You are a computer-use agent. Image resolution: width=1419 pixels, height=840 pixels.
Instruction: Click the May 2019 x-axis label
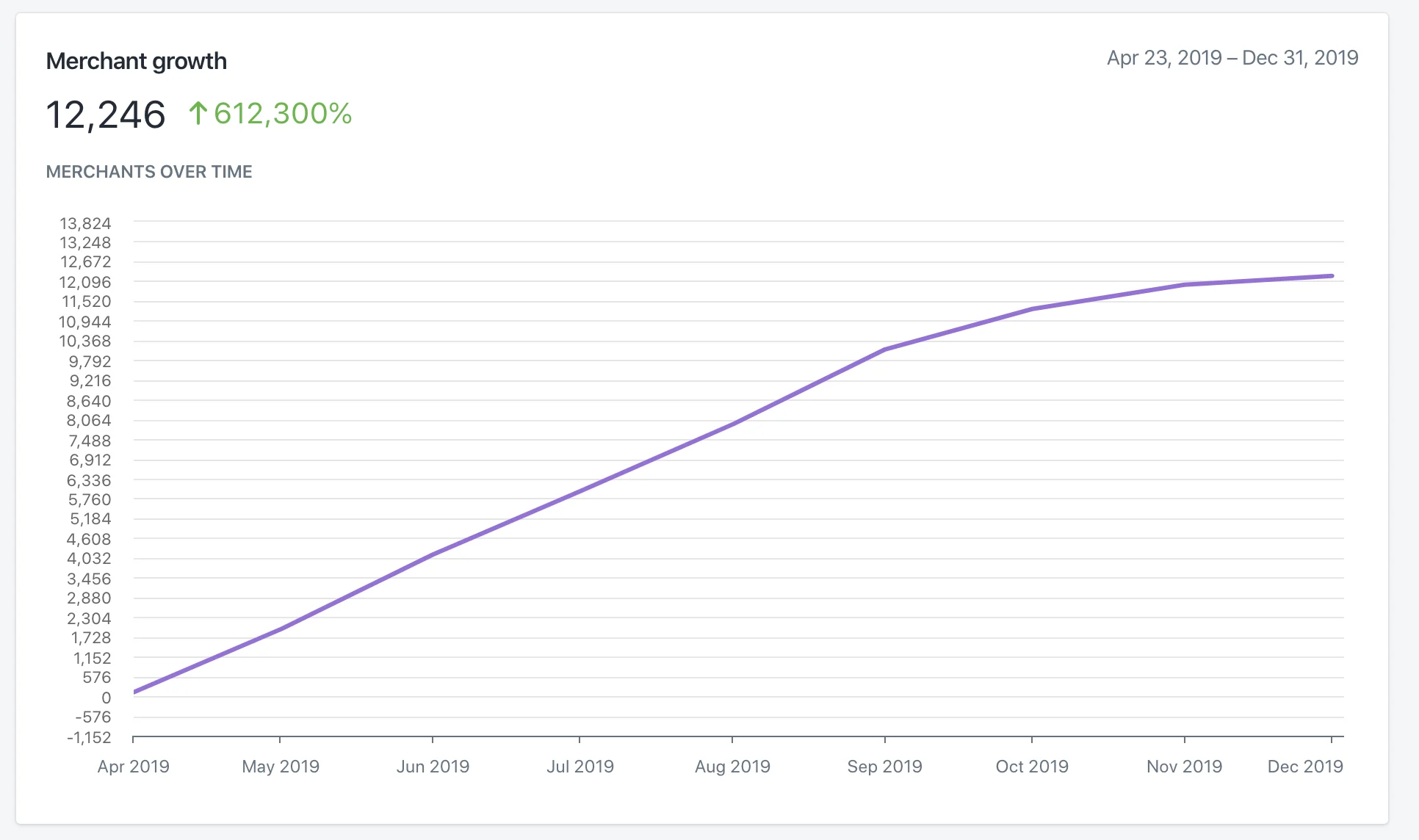point(281,767)
